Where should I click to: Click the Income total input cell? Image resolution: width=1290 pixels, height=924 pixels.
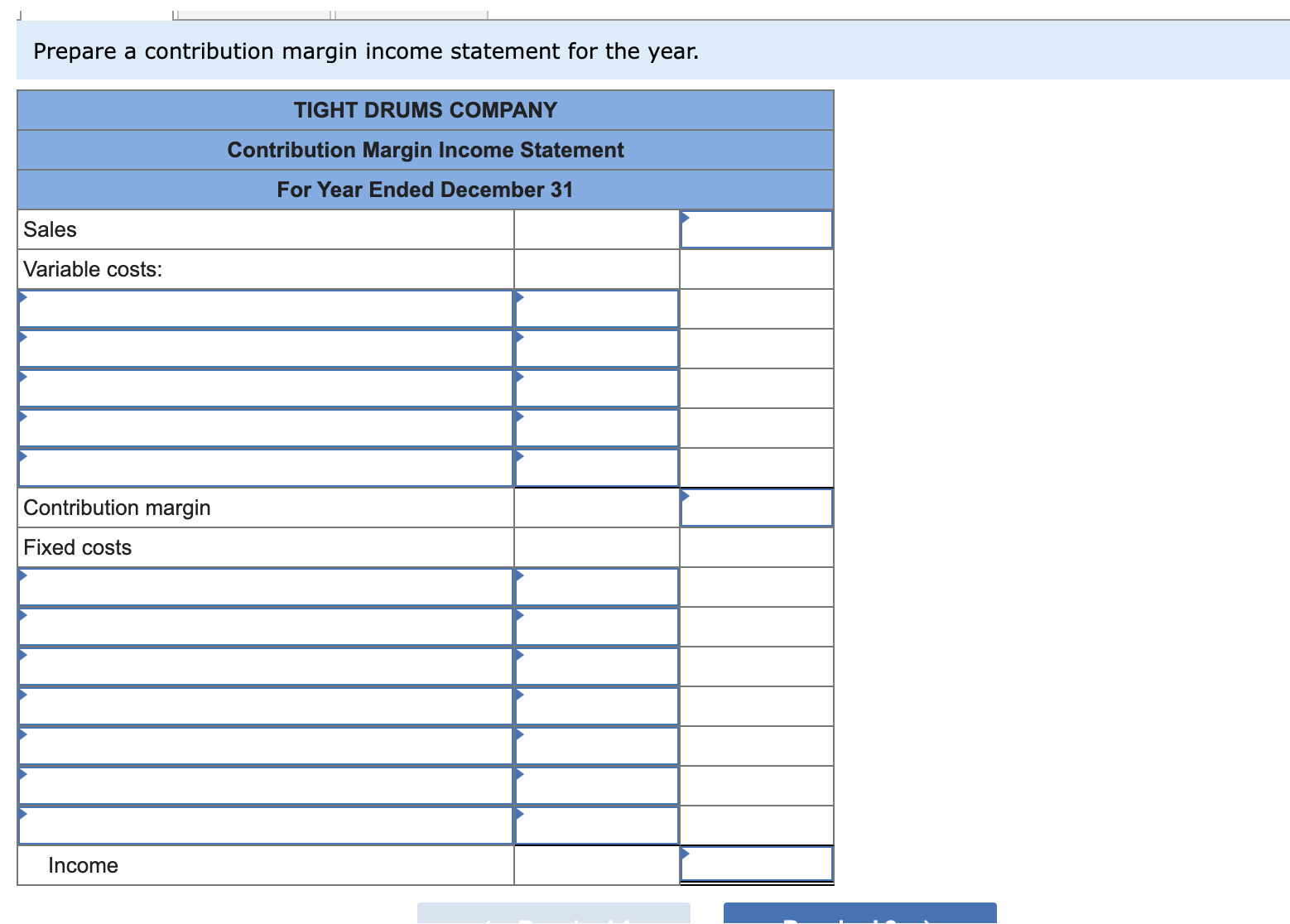(x=755, y=864)
